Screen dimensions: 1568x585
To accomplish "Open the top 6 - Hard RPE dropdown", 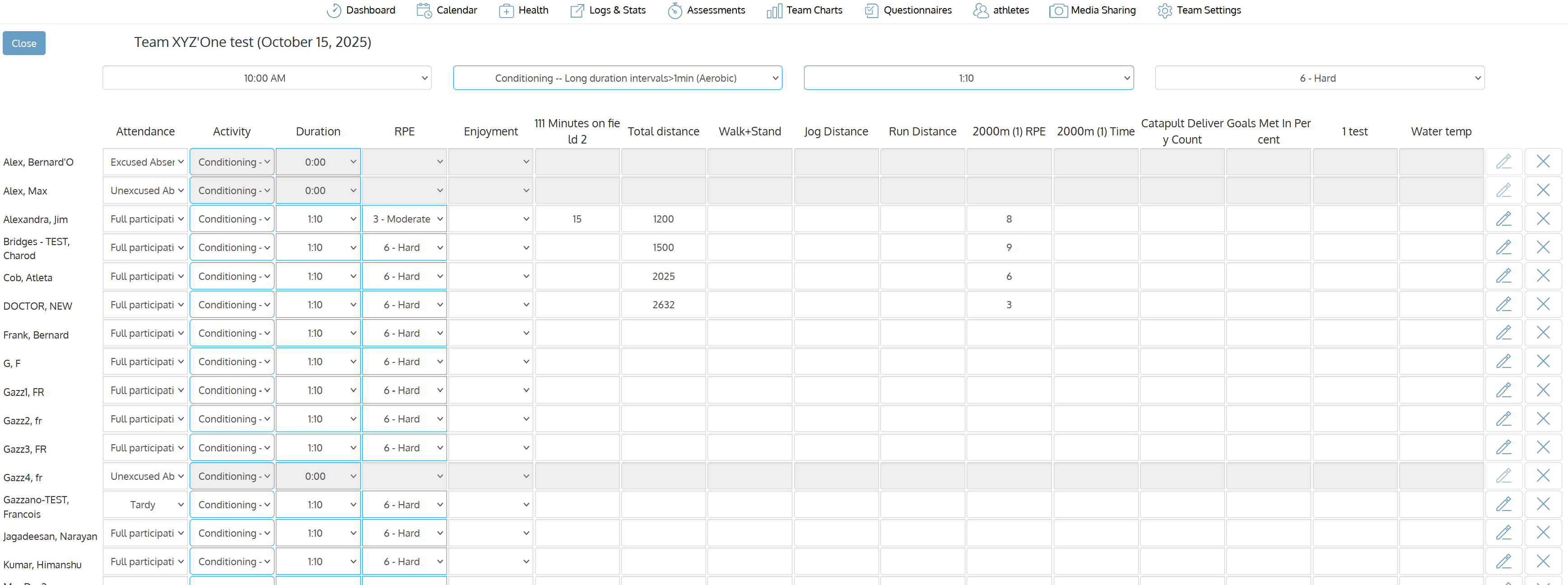I will [1319, 78].
